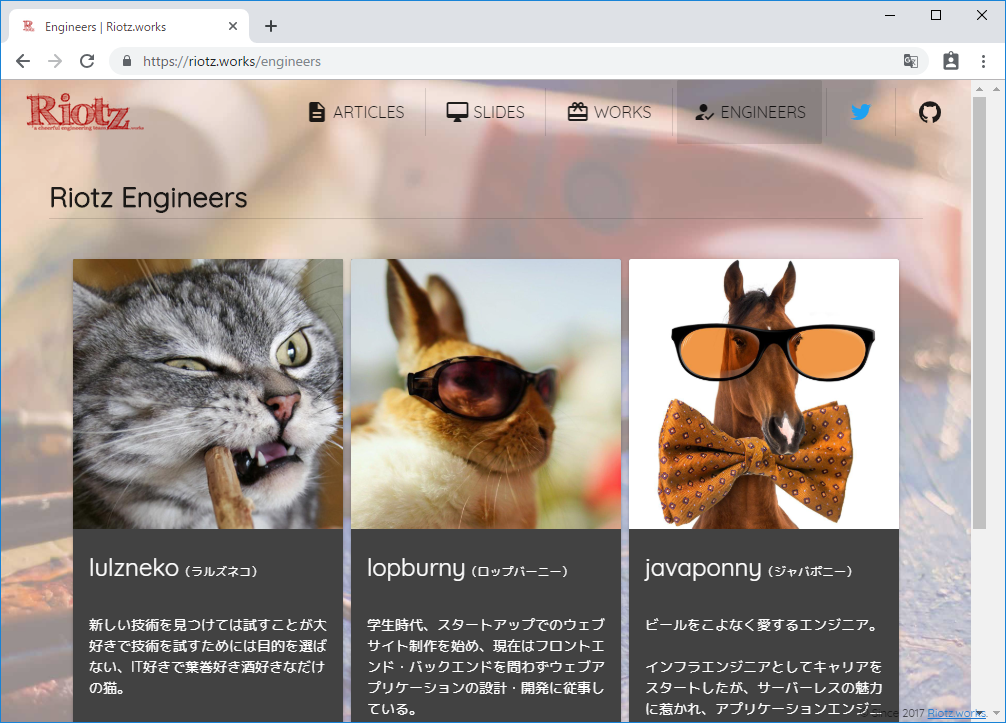Click the lulzneko cat photo
The image size is (1006, 723).
(208, 394)
